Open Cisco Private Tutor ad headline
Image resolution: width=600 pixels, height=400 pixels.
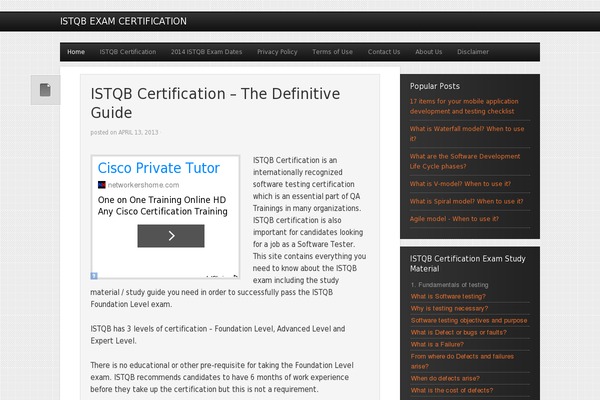pyautogui.click(x=158, y=168)
